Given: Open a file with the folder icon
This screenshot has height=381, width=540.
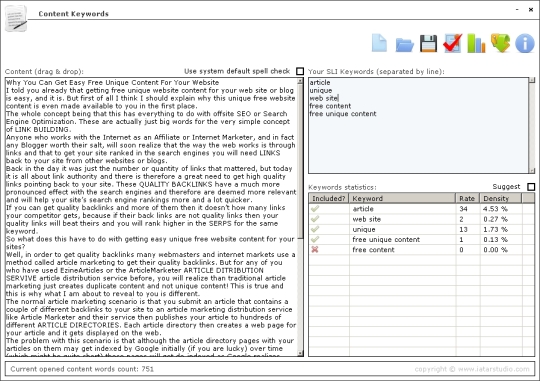Looking at the screenshot, I should 404,45.
